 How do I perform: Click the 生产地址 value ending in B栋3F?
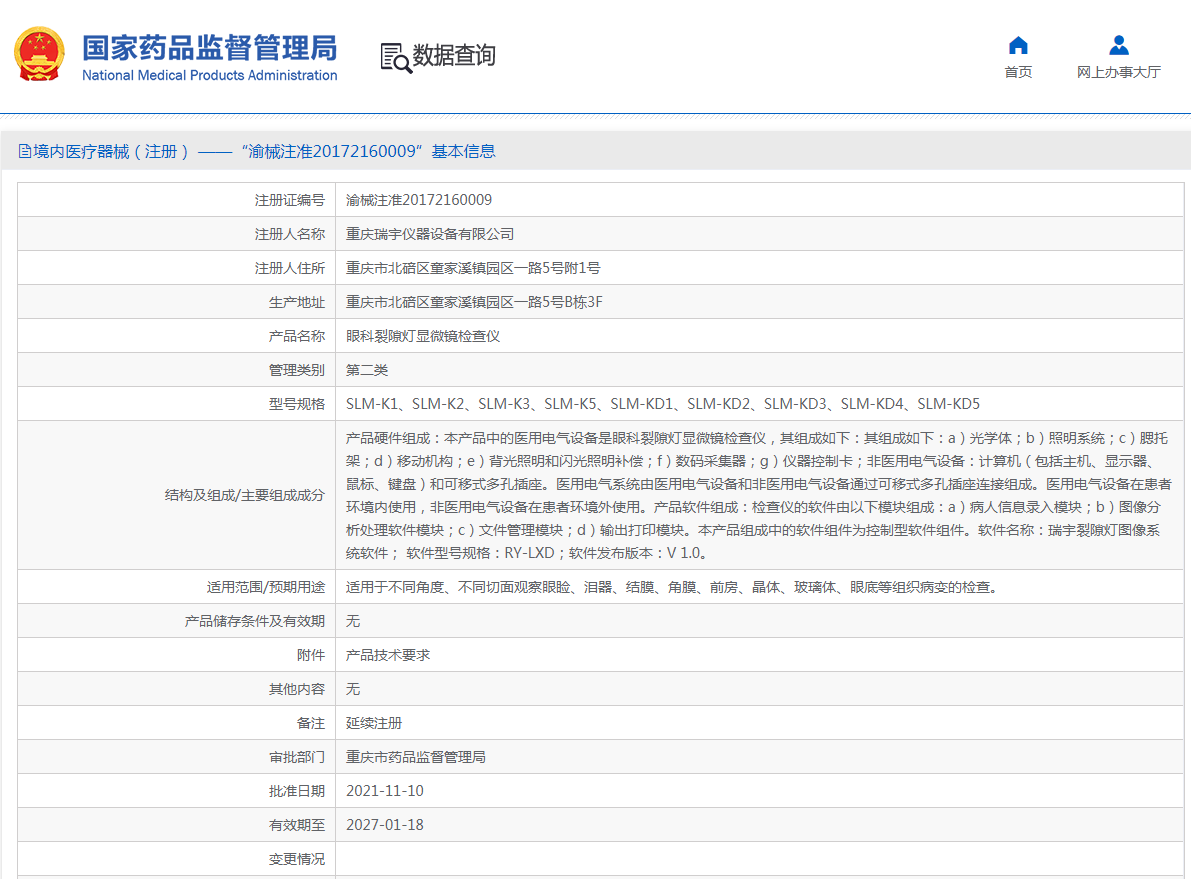[474, 302]
